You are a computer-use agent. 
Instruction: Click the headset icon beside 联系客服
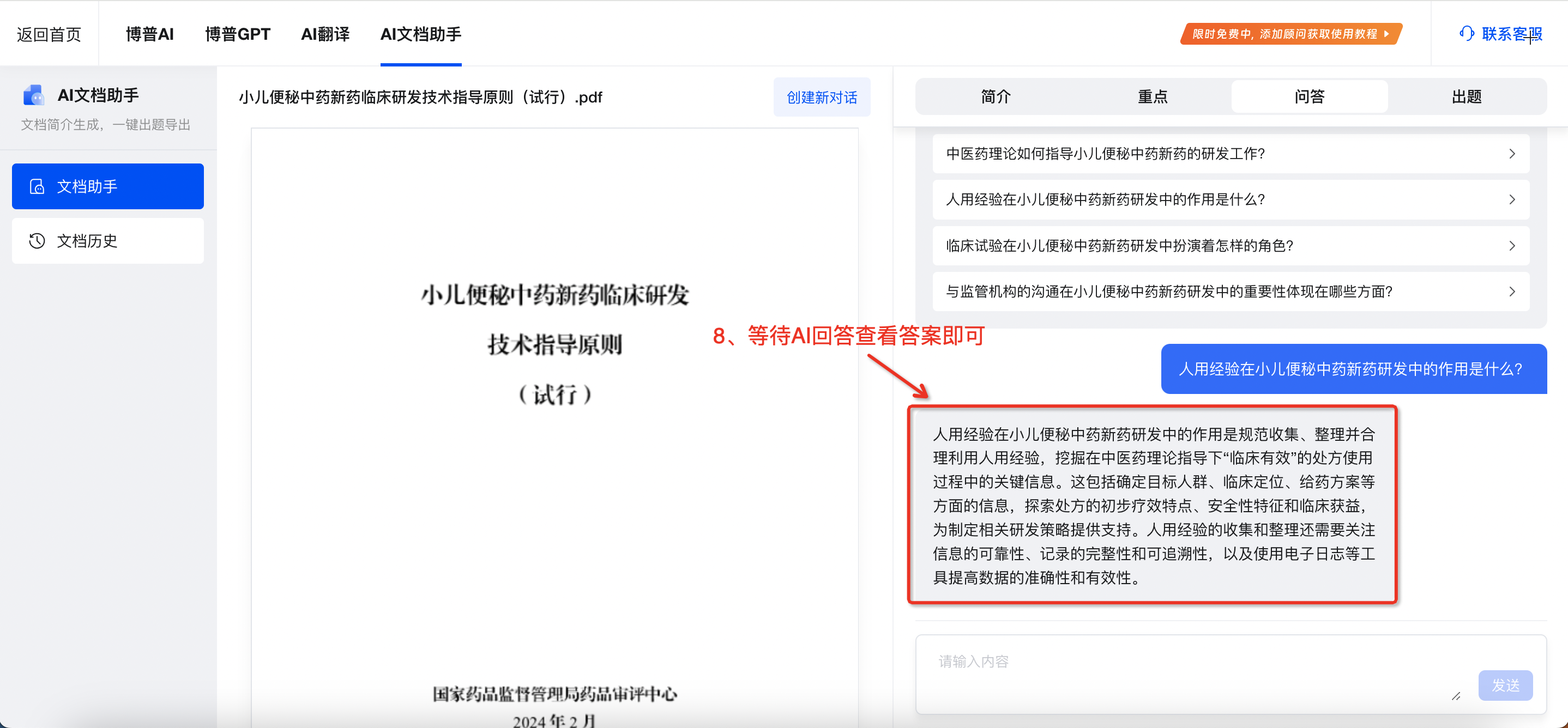coord(1467,33)
